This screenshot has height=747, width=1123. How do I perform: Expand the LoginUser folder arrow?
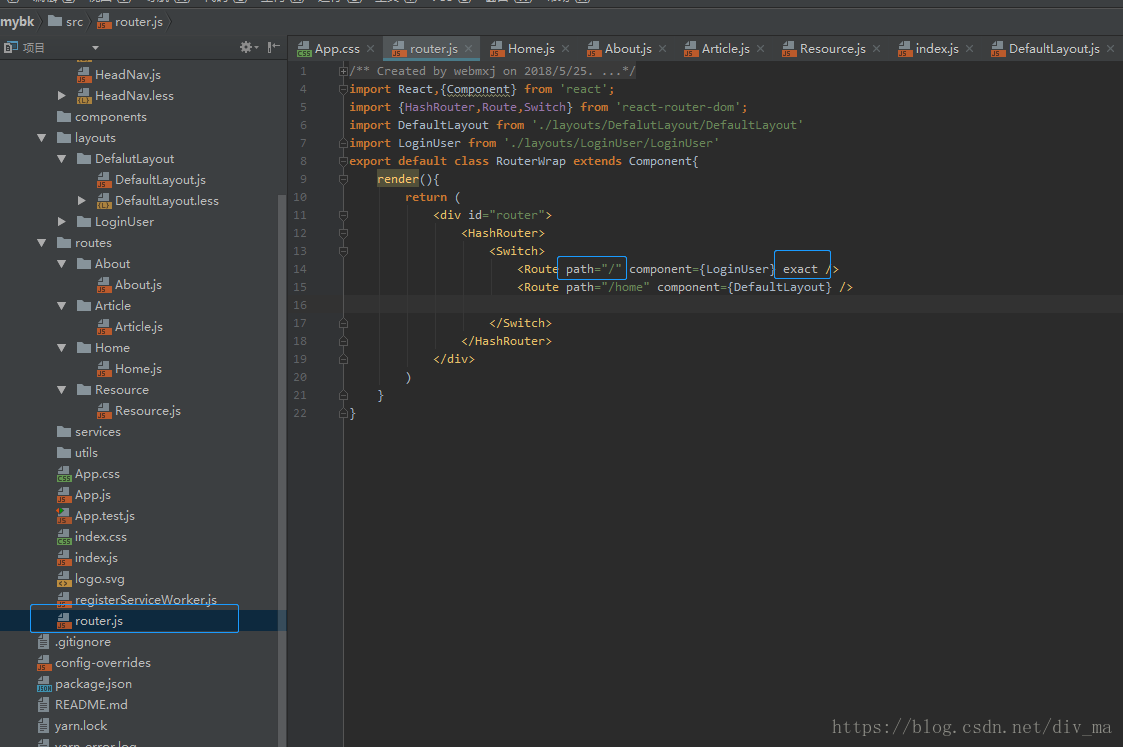62,221
